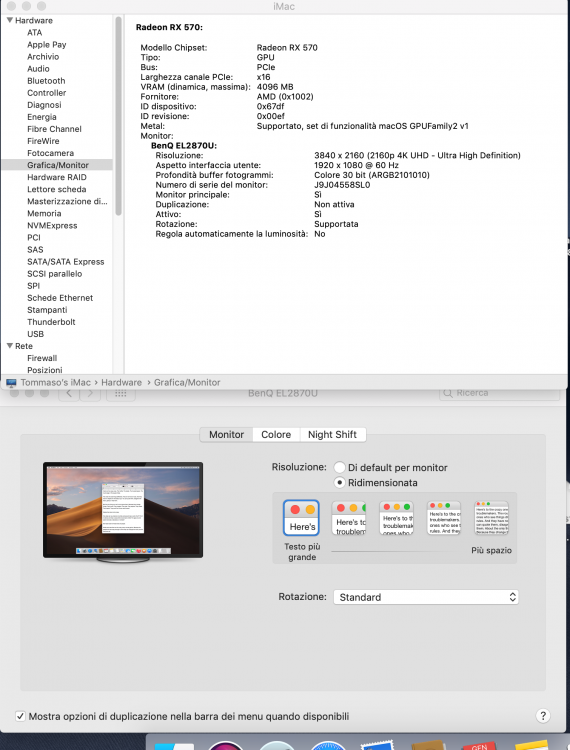The image size is (570, 750).
Task: Click the sidebar vertical scrollbar
Action: tap(119, 117)
